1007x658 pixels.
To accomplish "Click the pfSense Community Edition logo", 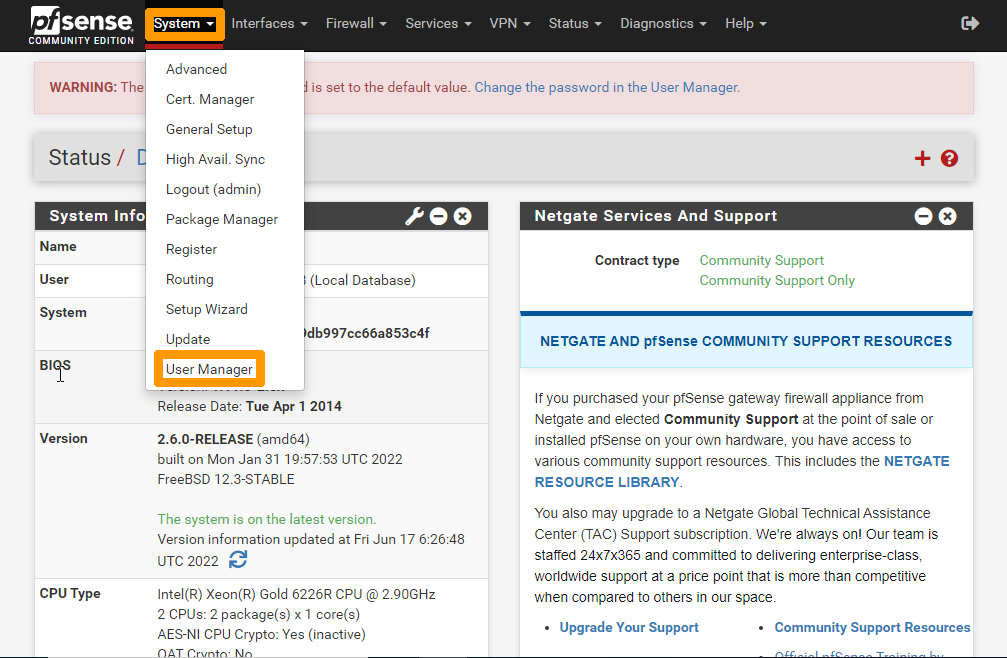I will (80, 25).
